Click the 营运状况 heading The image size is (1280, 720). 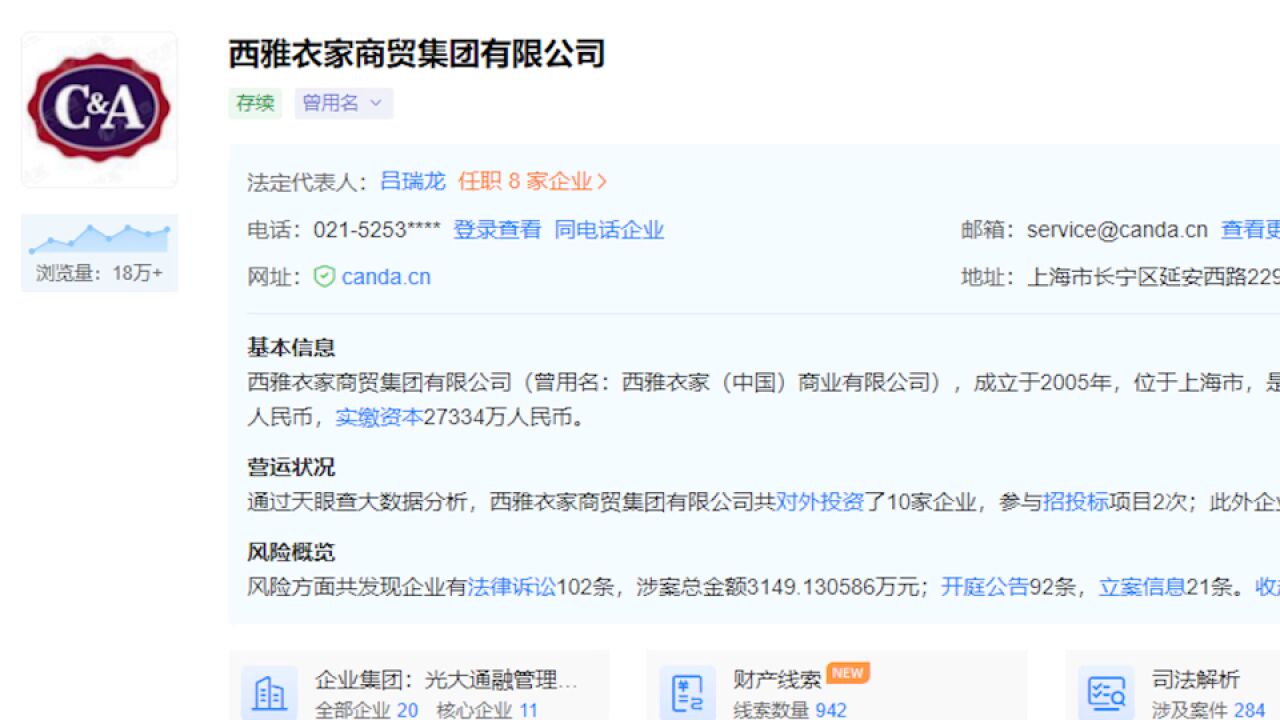coord(291,467)
